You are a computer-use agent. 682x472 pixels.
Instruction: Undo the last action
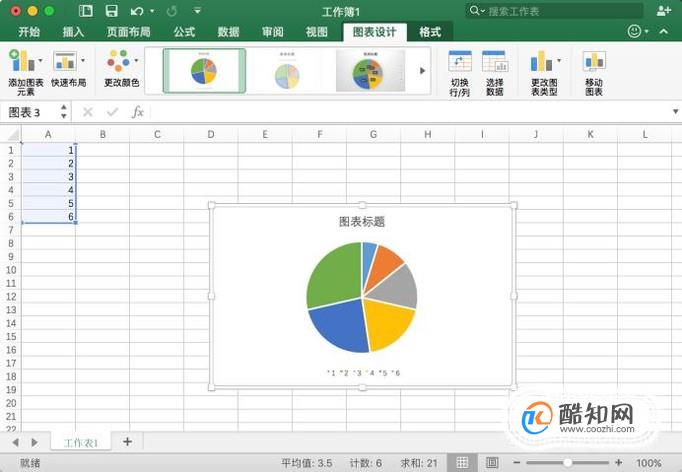(137, 11)
